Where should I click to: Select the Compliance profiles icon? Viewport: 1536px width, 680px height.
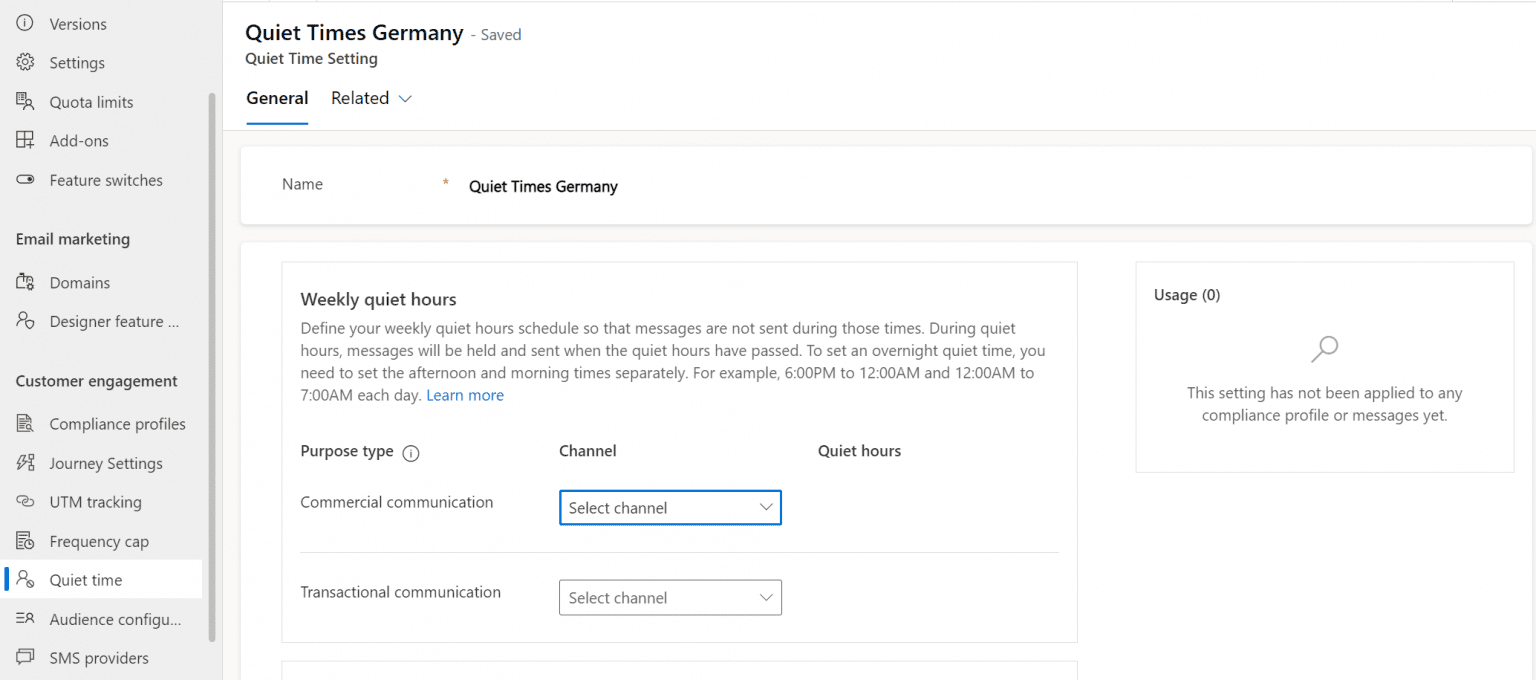25,424
